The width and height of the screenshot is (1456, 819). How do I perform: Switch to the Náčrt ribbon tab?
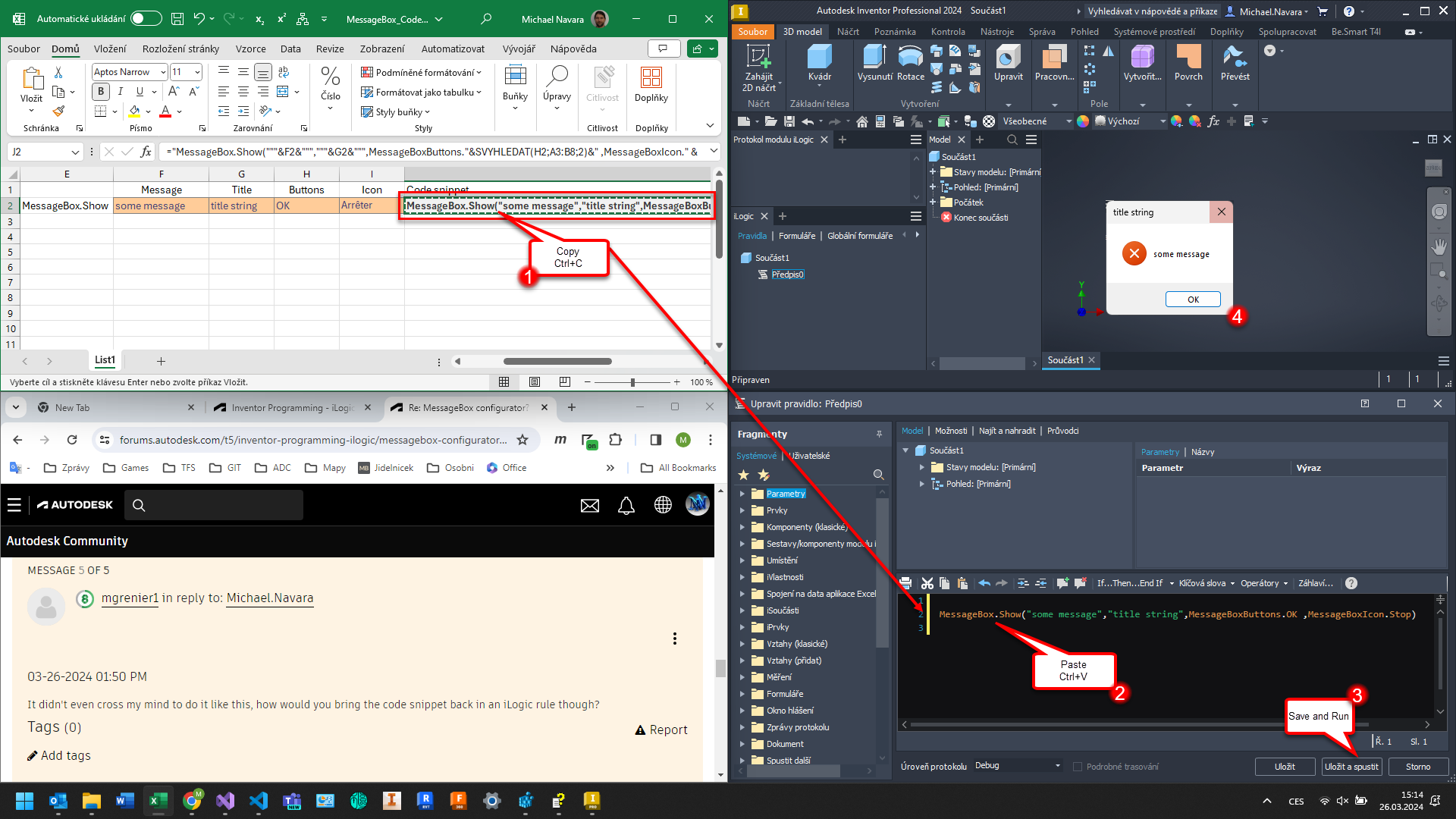848,31
